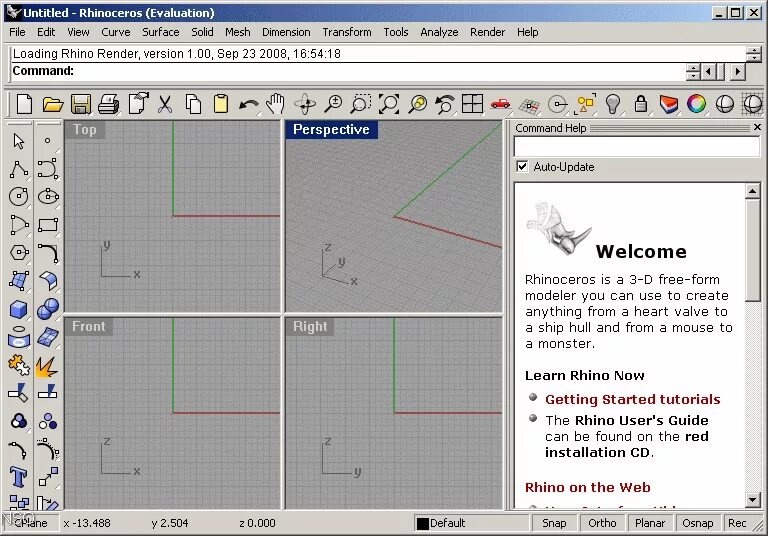Viewport: 768px width, 536px height.
Task: Toggle Osnap in the status bar
Action: tap(697, 523)
